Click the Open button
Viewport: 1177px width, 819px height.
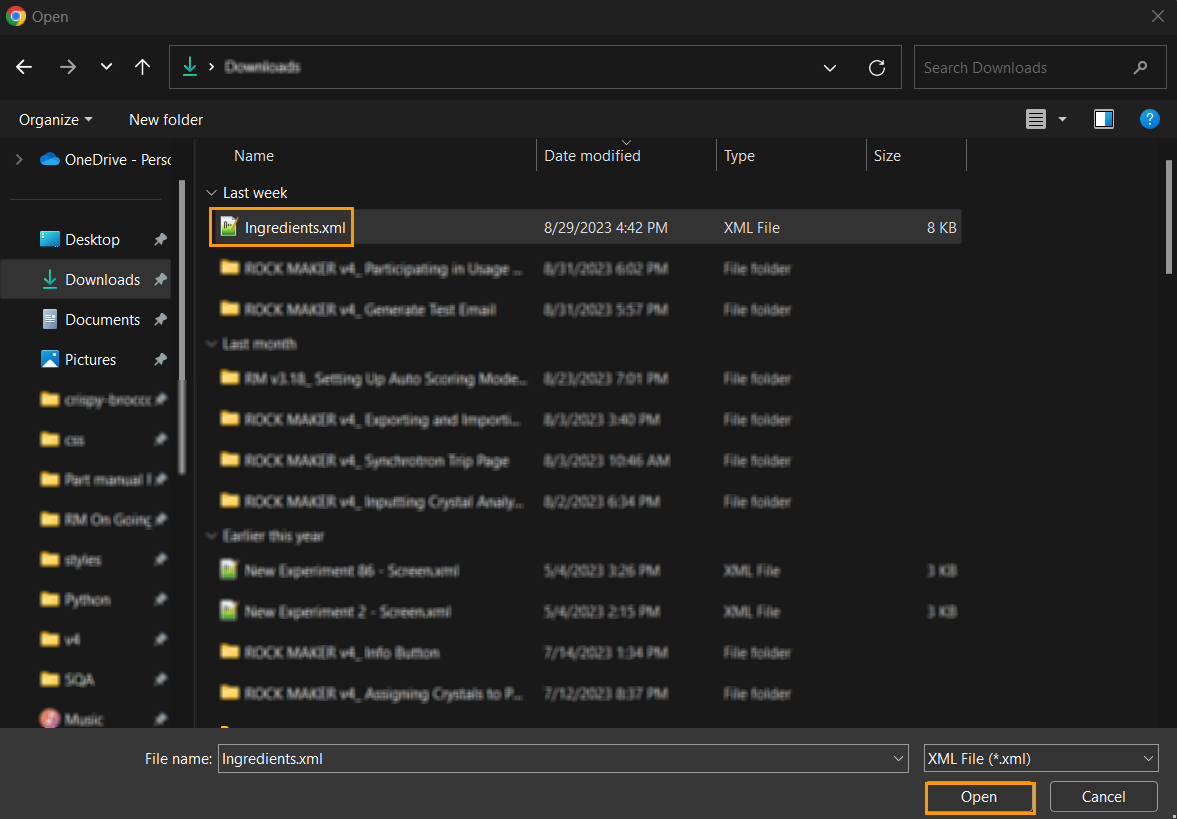(x=979, y=797)
